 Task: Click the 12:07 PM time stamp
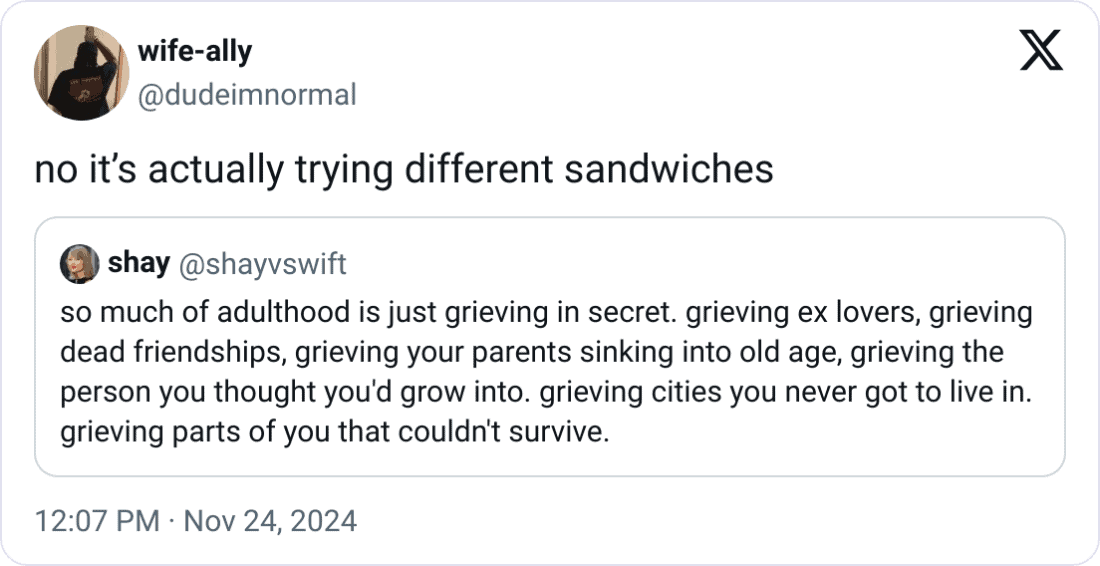(x=98, y=521)
